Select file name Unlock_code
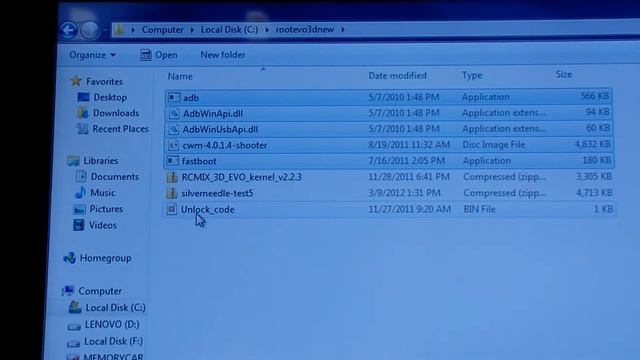This screenshot has height=360, width=640. point(207,210)
